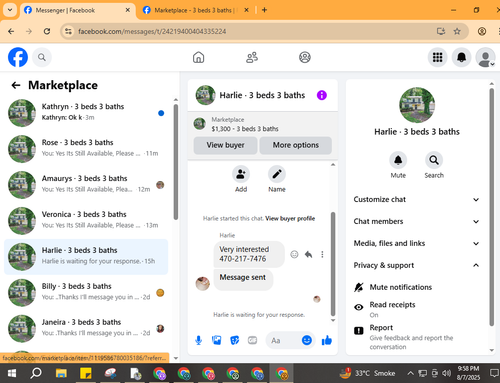
Task: Reply to Harlie's message with arrow icon
Action: [x=308, y=254]
